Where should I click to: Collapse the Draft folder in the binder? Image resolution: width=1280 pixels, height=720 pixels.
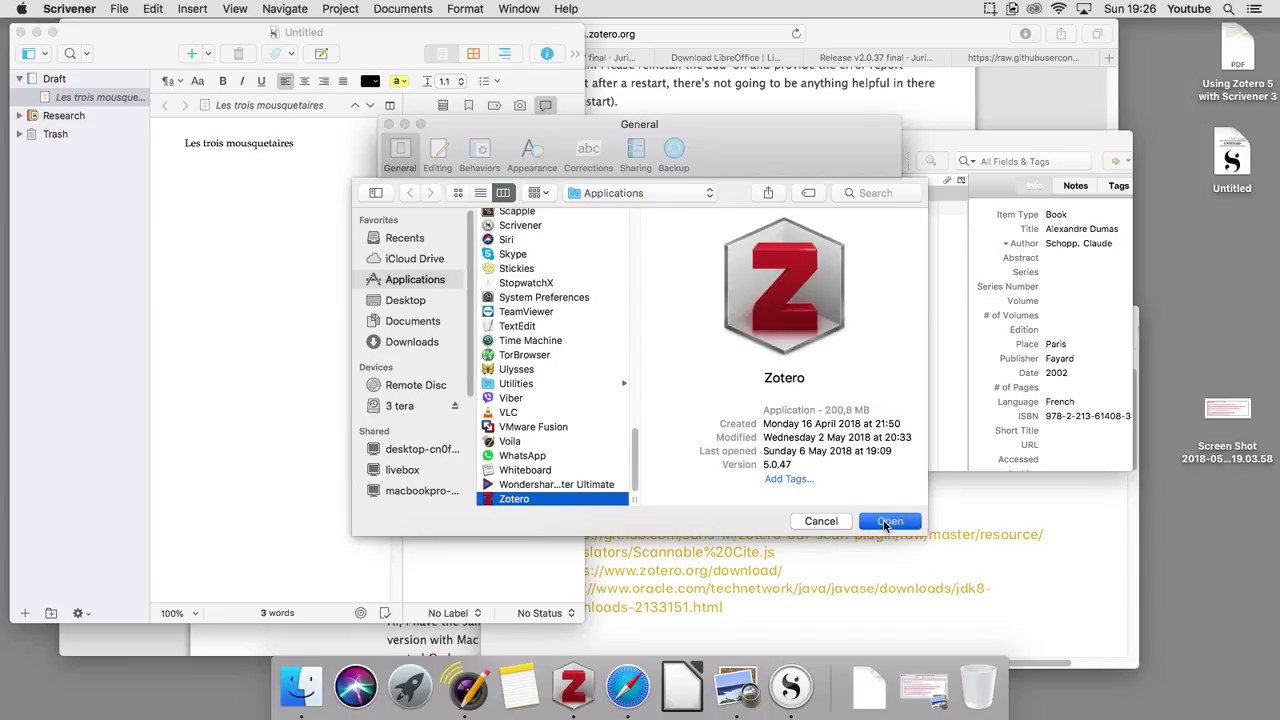point(19,78)
